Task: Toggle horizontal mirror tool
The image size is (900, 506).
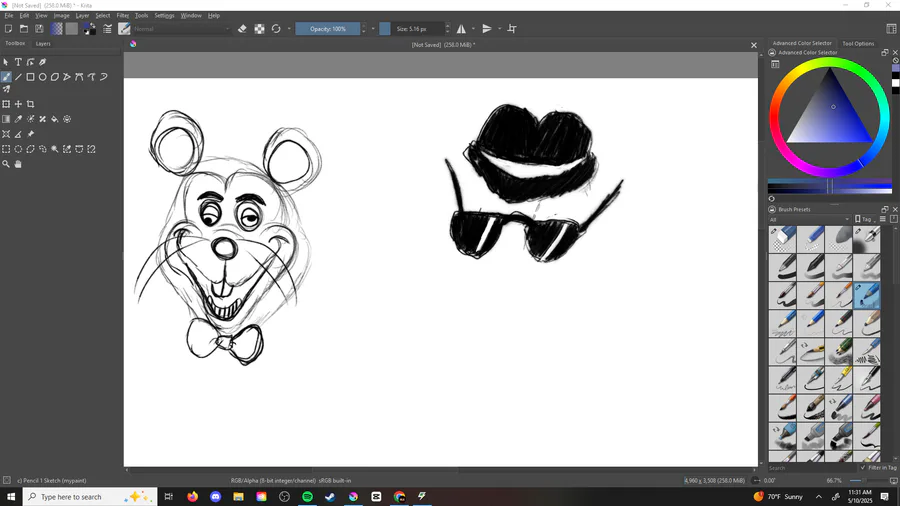Action: (461, 29)
